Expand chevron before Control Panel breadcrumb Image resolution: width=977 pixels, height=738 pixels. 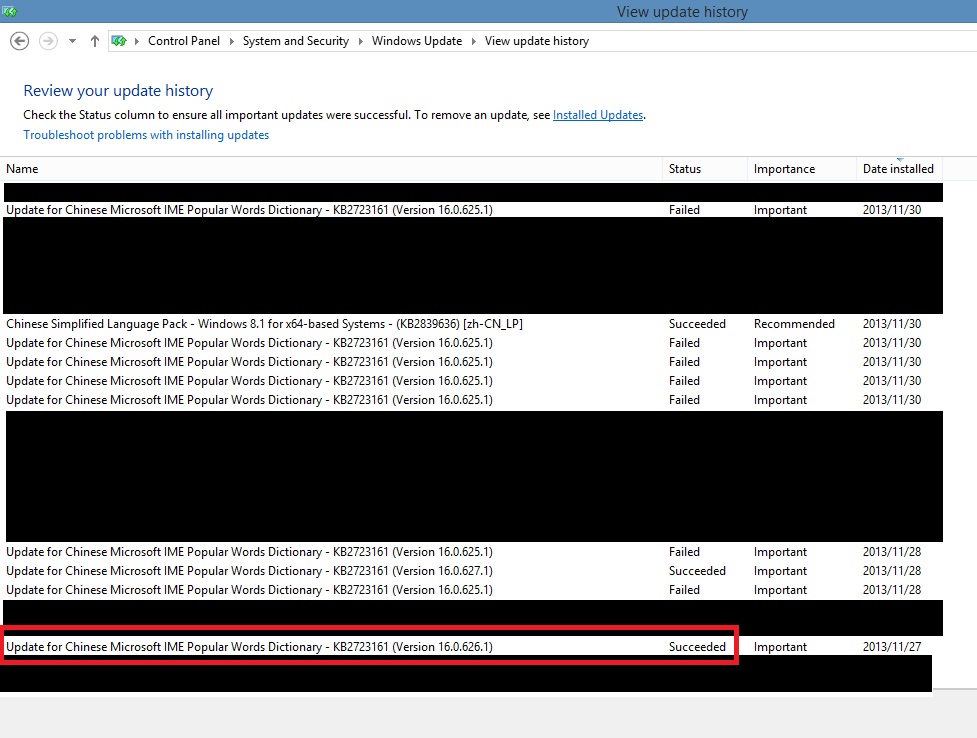(x=137, y=41)
